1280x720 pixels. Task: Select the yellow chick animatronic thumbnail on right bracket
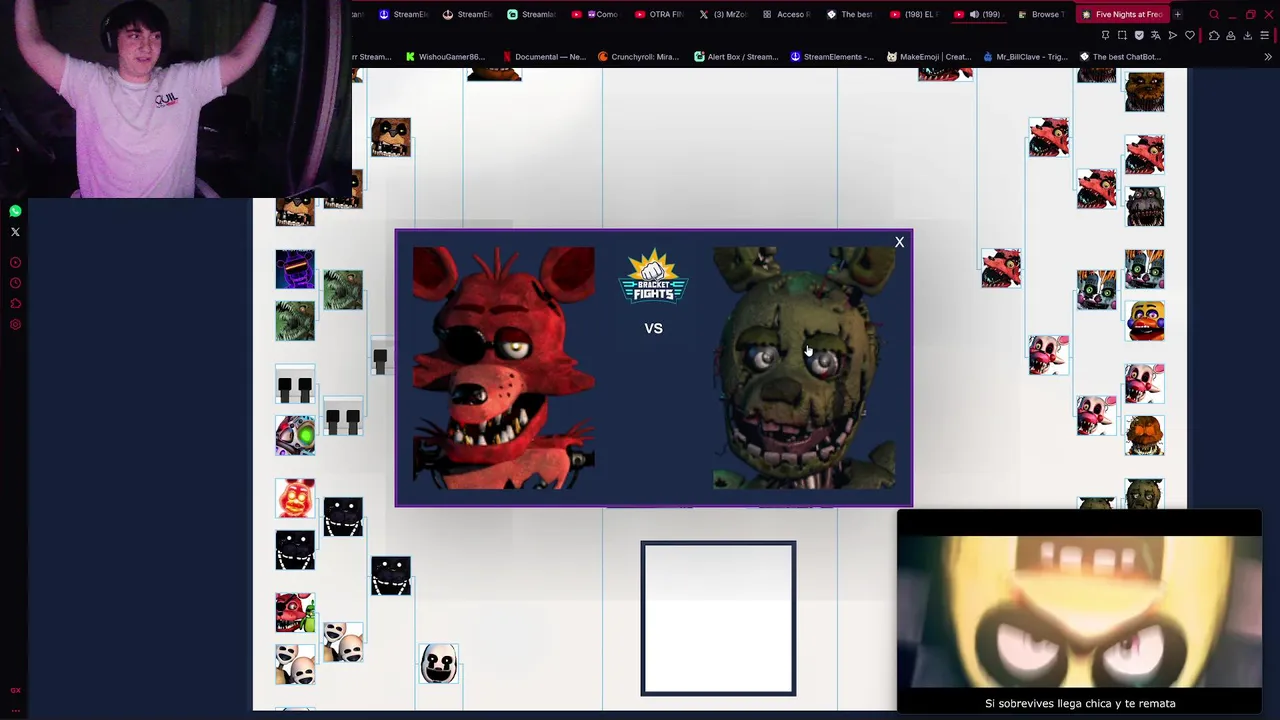(x=1145, y=322)
